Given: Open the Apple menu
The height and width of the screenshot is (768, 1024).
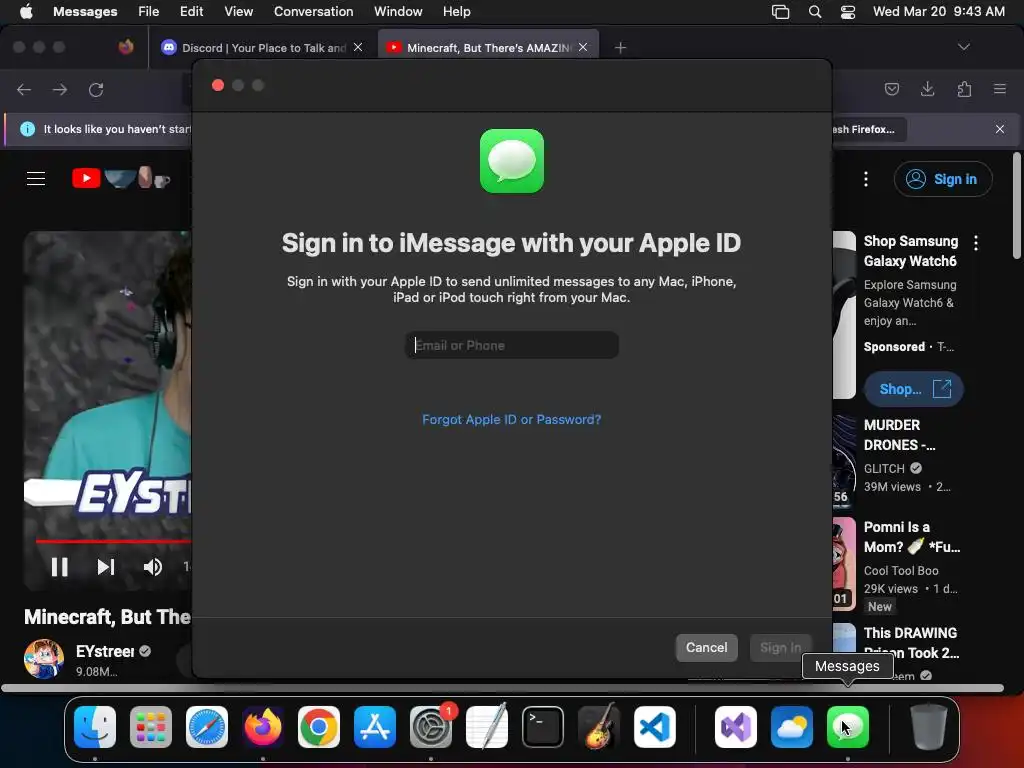Looking at the screenshot, I should coord(26,12).
